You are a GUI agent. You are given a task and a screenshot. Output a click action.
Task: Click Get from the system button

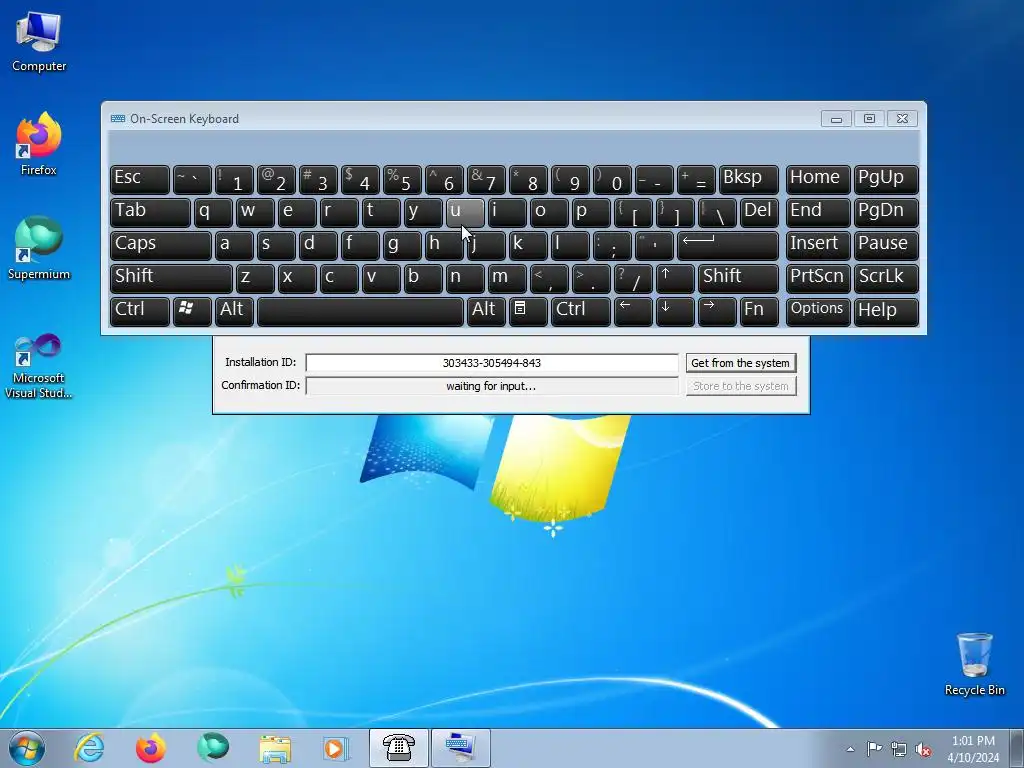coord(741,363)
